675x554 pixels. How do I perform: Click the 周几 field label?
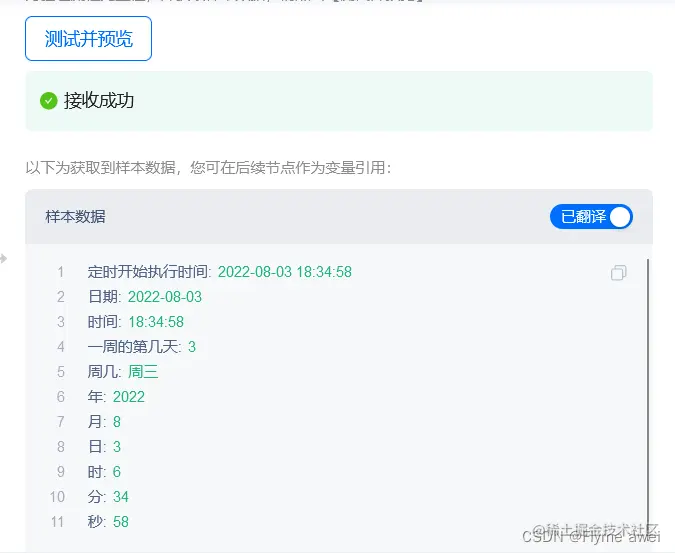coord(102,372)
